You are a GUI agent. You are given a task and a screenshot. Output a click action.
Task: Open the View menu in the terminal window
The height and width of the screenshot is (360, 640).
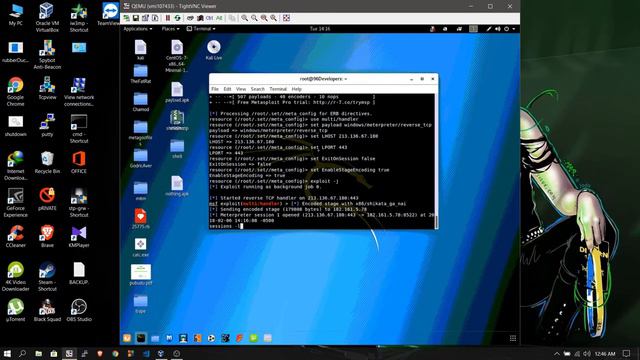click(241, 89)
